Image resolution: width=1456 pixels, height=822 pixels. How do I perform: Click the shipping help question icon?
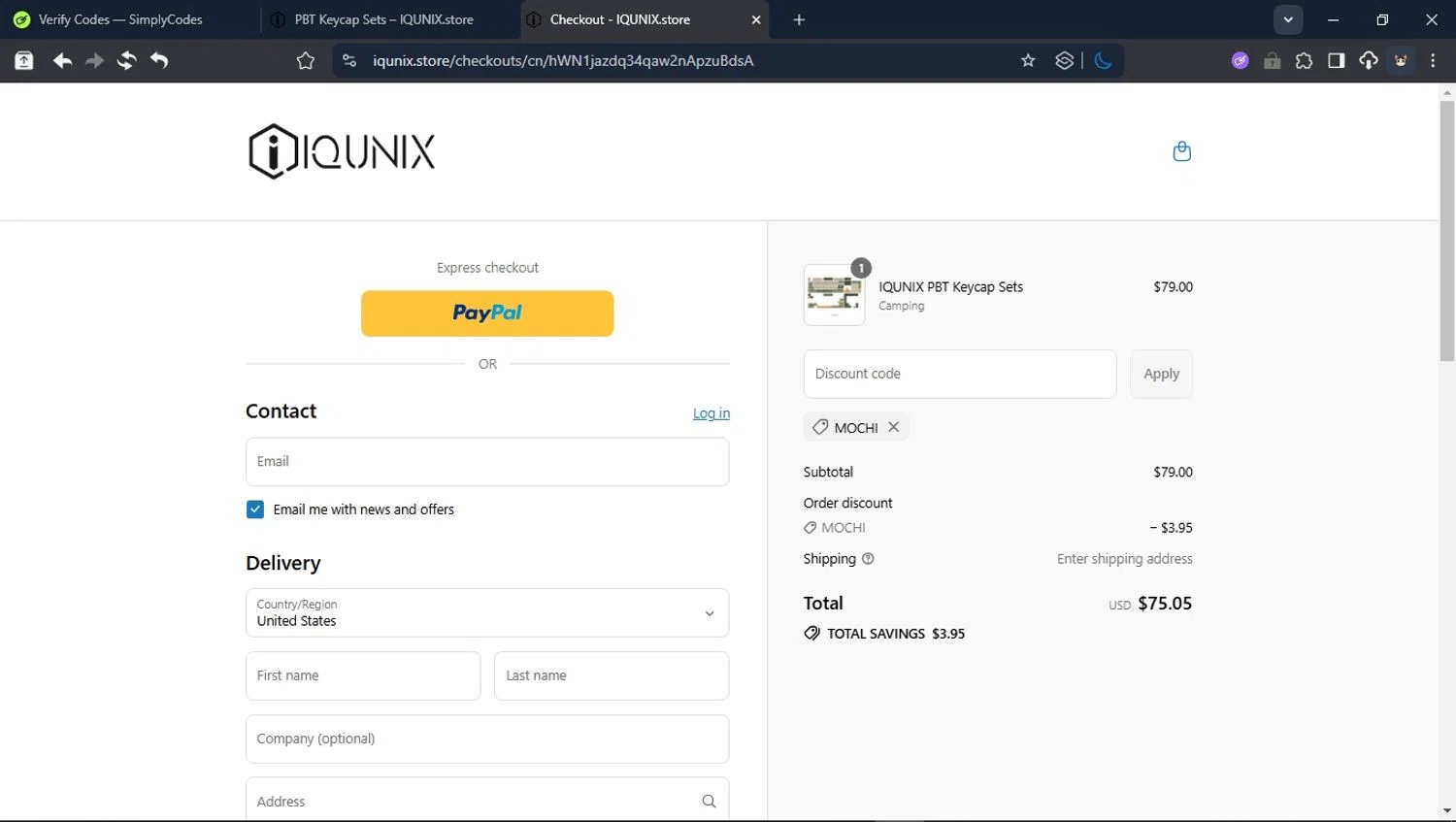click(869, 559)
